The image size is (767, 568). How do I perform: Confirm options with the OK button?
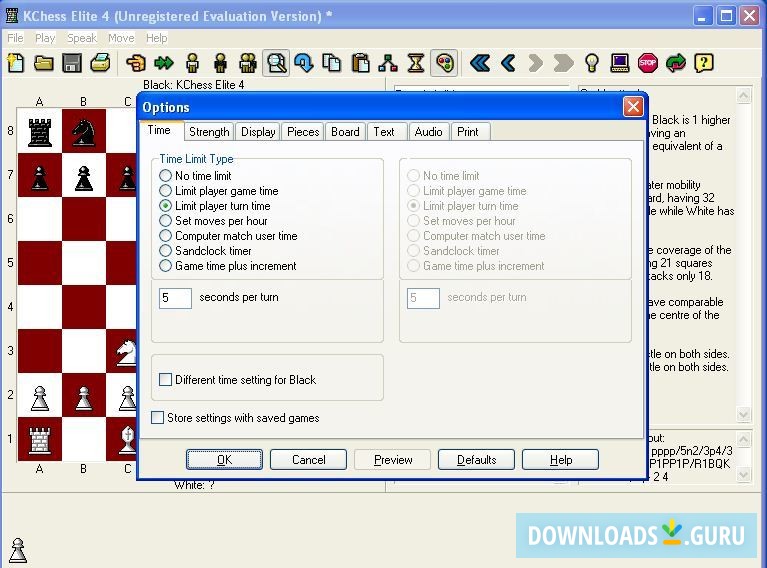[x=225, y=460]
